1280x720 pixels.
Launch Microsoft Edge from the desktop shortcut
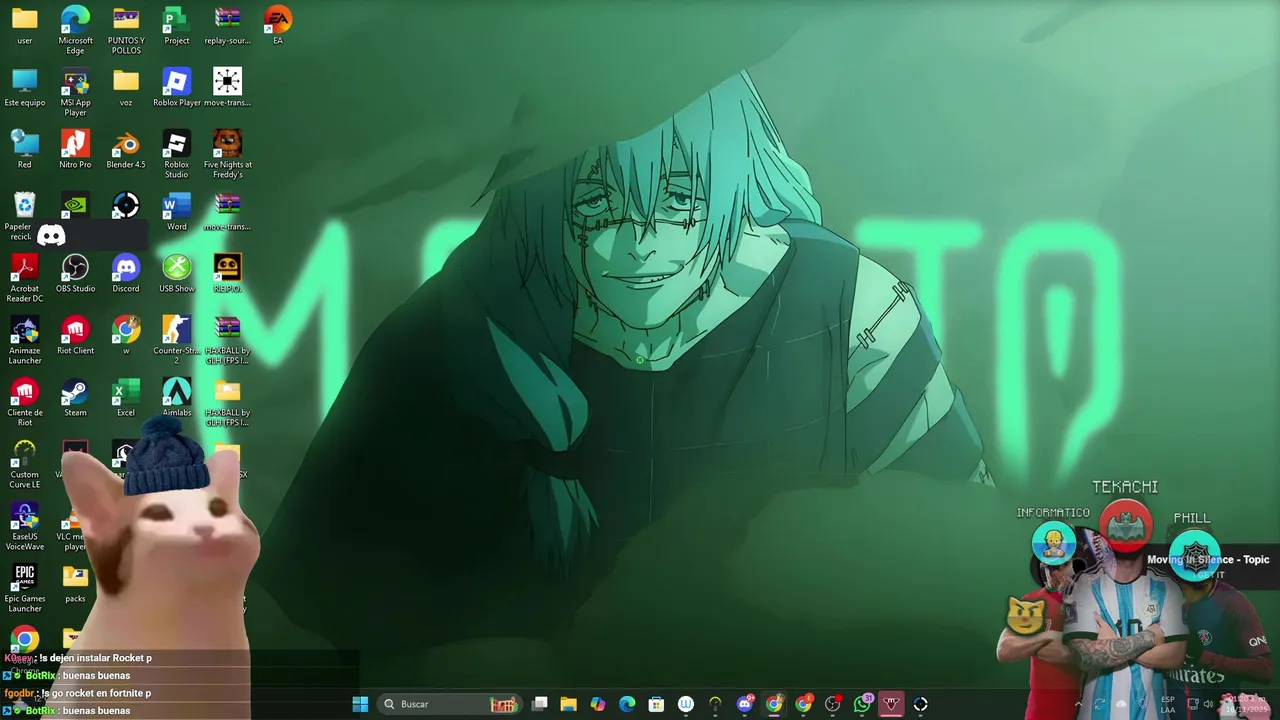point(75,29)
